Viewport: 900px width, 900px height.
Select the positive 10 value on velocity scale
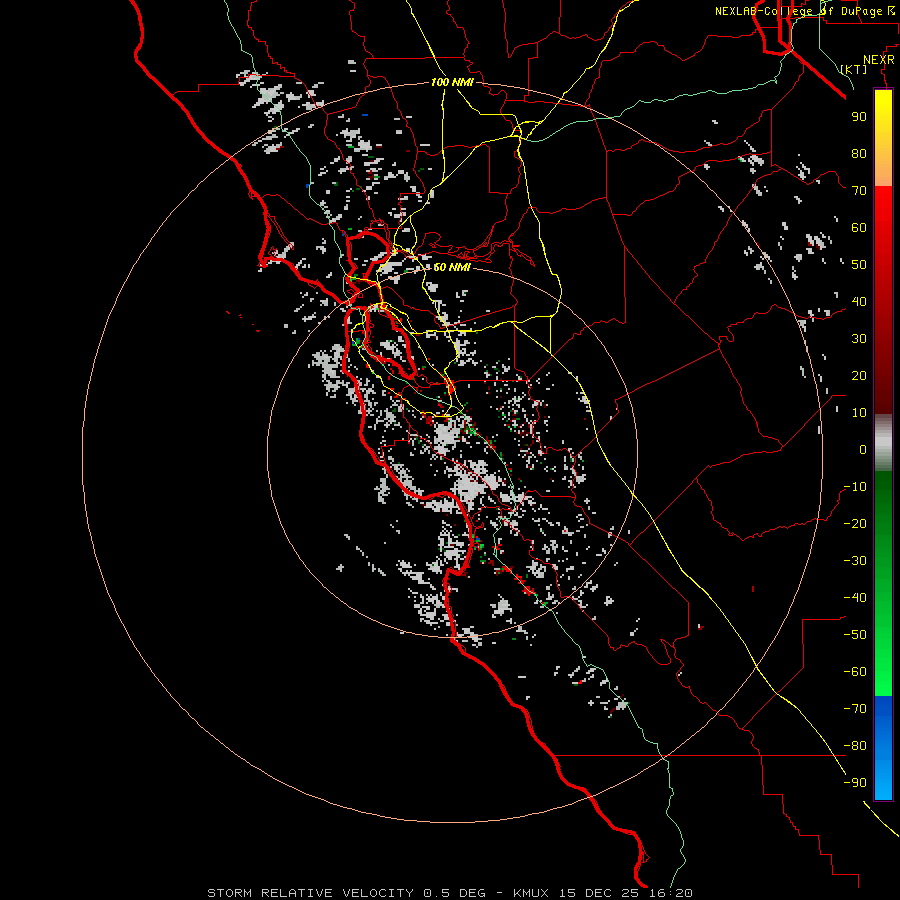coord(859,413)
